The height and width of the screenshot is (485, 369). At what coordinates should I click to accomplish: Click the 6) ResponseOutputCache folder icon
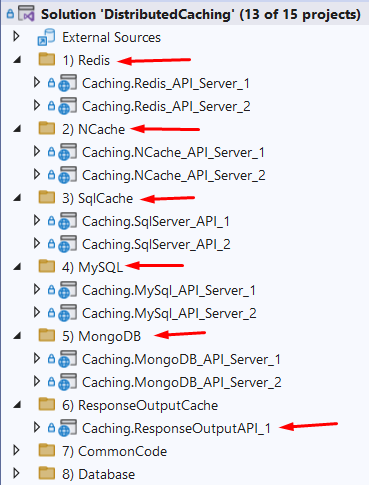pyautogui.click(x=47, y=405)
